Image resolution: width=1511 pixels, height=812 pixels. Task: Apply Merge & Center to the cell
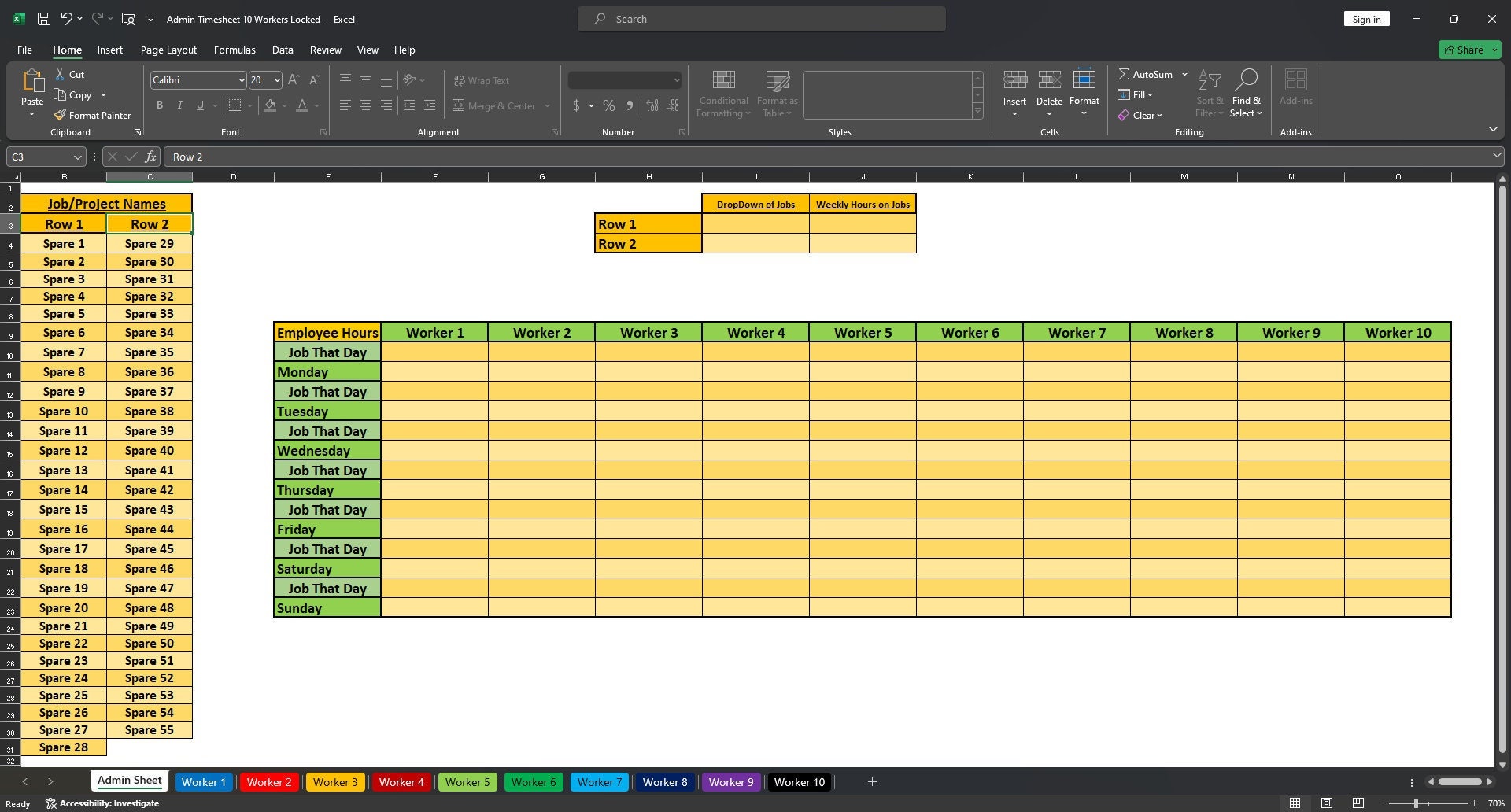[x=494, y=105]
